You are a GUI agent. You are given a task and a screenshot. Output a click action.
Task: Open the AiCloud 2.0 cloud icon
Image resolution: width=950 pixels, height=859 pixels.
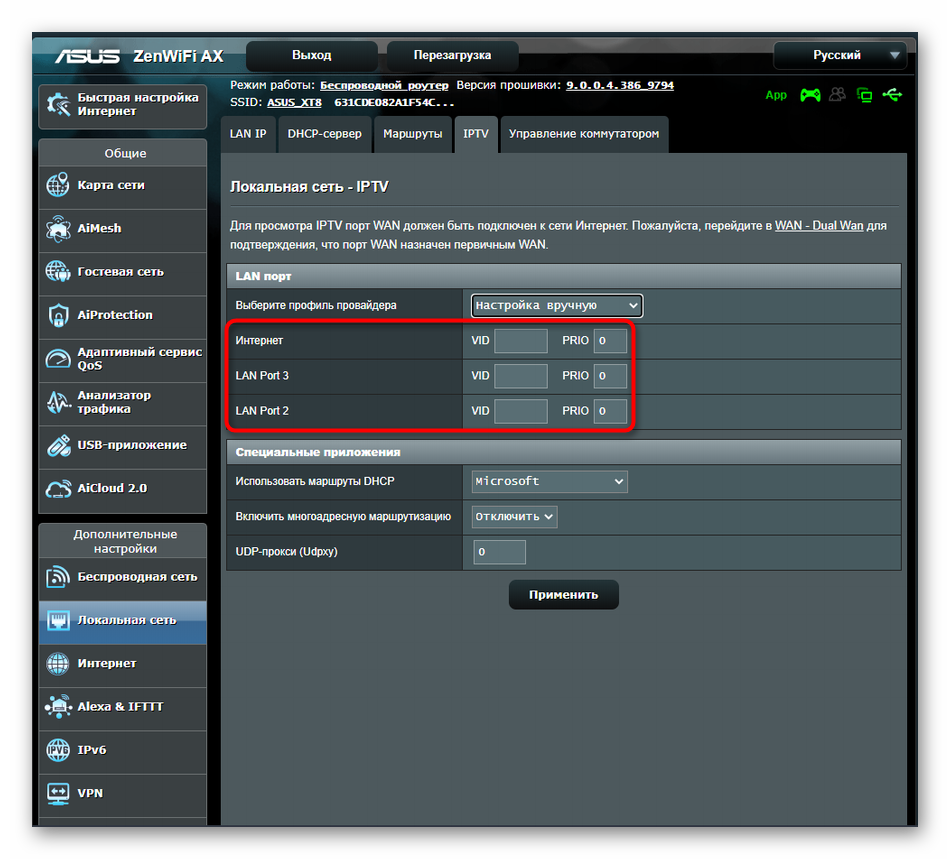(59, 489)
